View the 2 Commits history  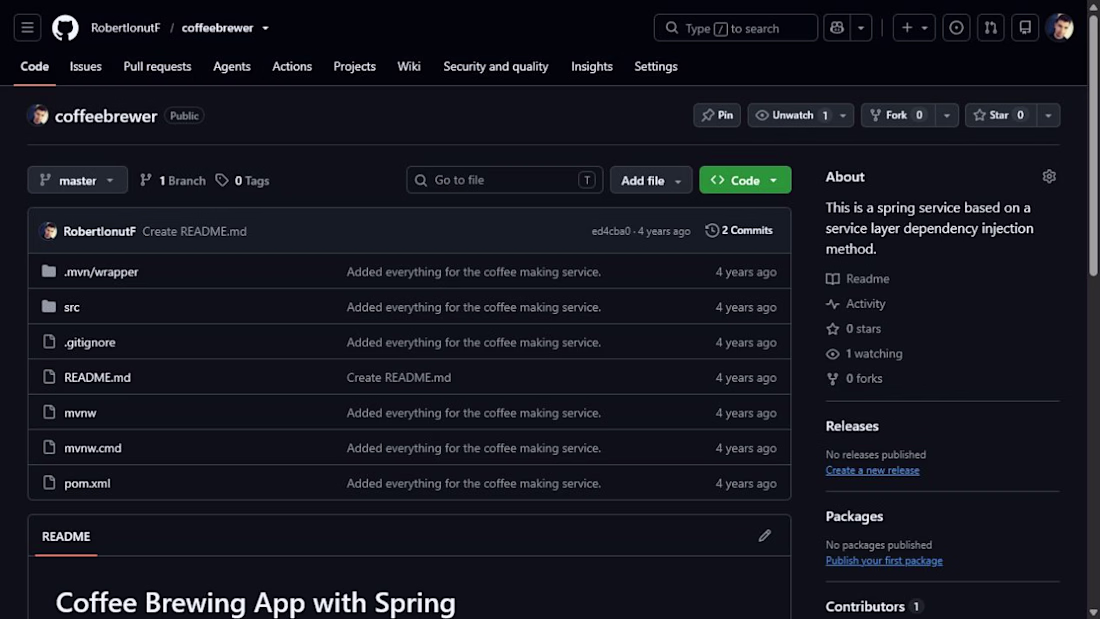point(739,230)
